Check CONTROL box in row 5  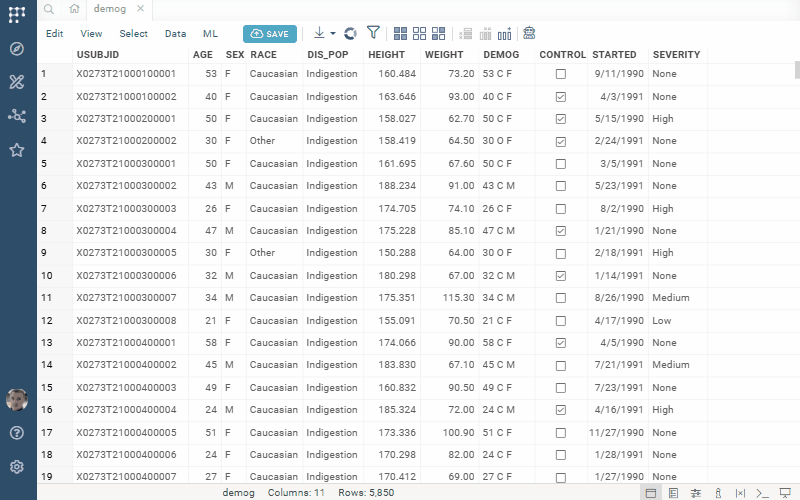click(561, 164)
